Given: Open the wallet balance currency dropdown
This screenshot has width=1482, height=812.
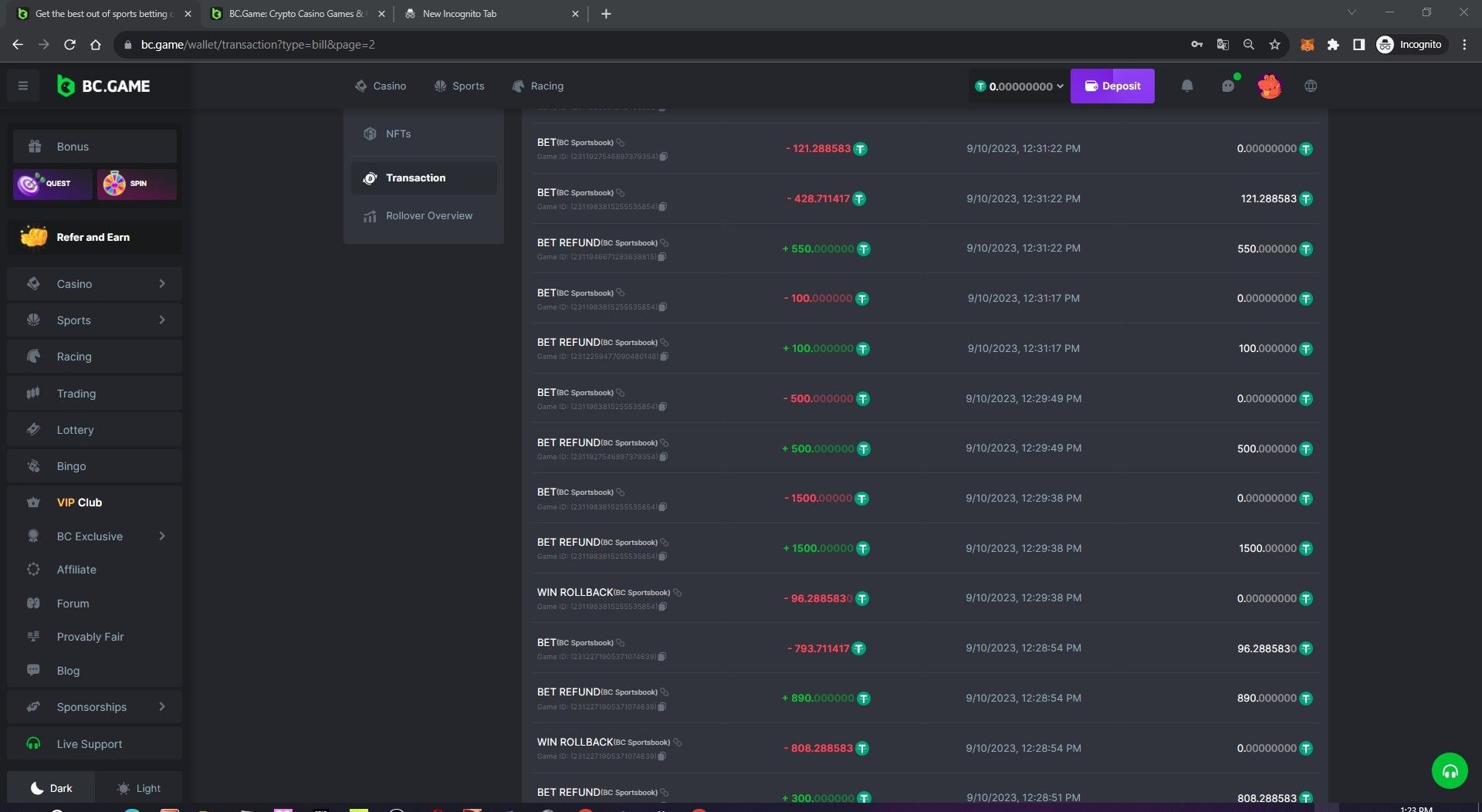Looking at the screenshot, I should tap(1019, 86).
